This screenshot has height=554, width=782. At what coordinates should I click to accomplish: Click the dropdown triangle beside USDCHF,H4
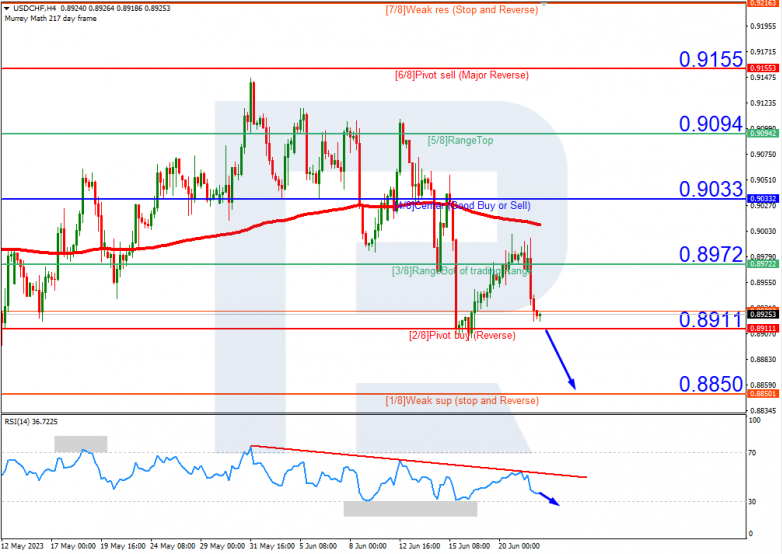point(6,8)
